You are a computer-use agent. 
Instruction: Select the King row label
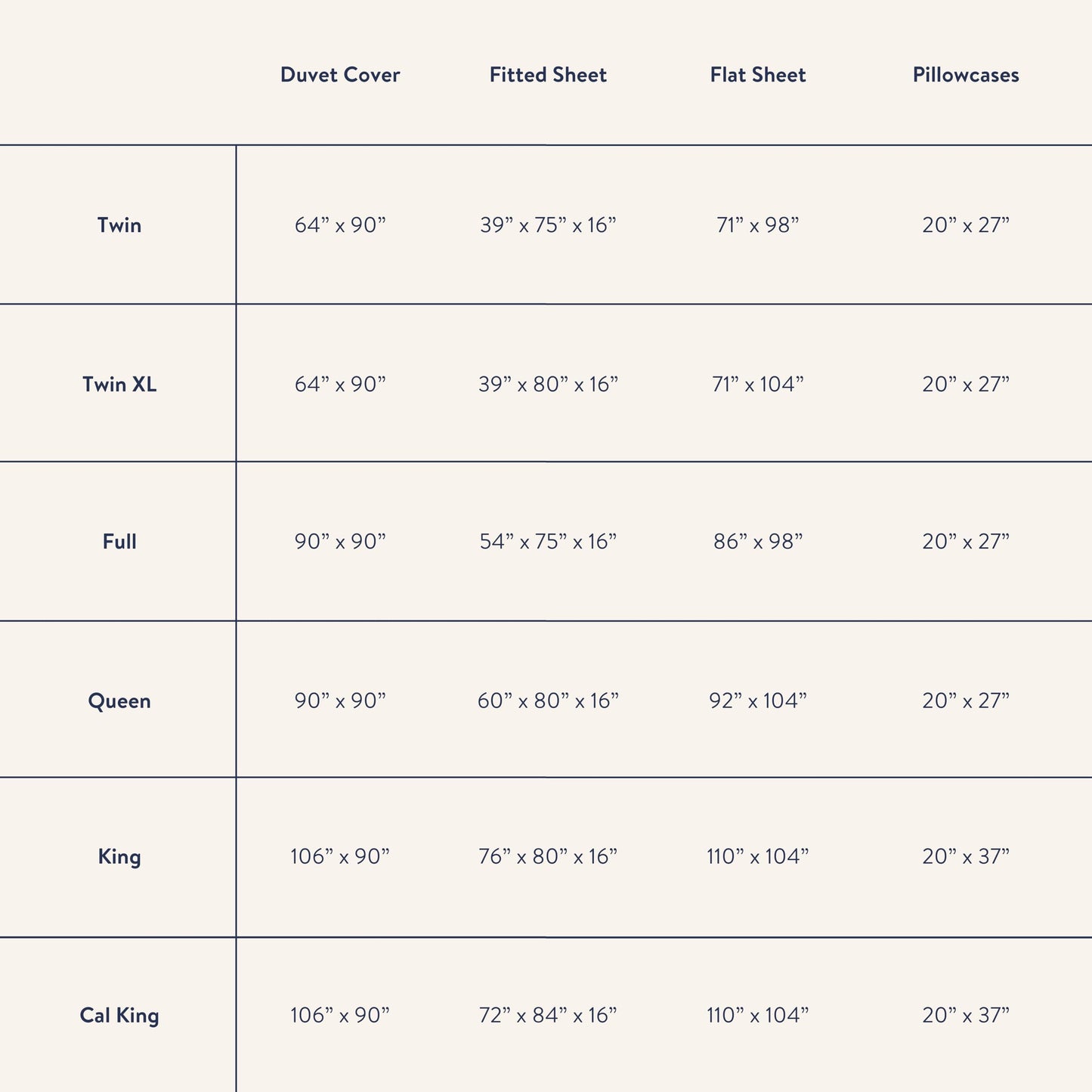pos(119,857)
